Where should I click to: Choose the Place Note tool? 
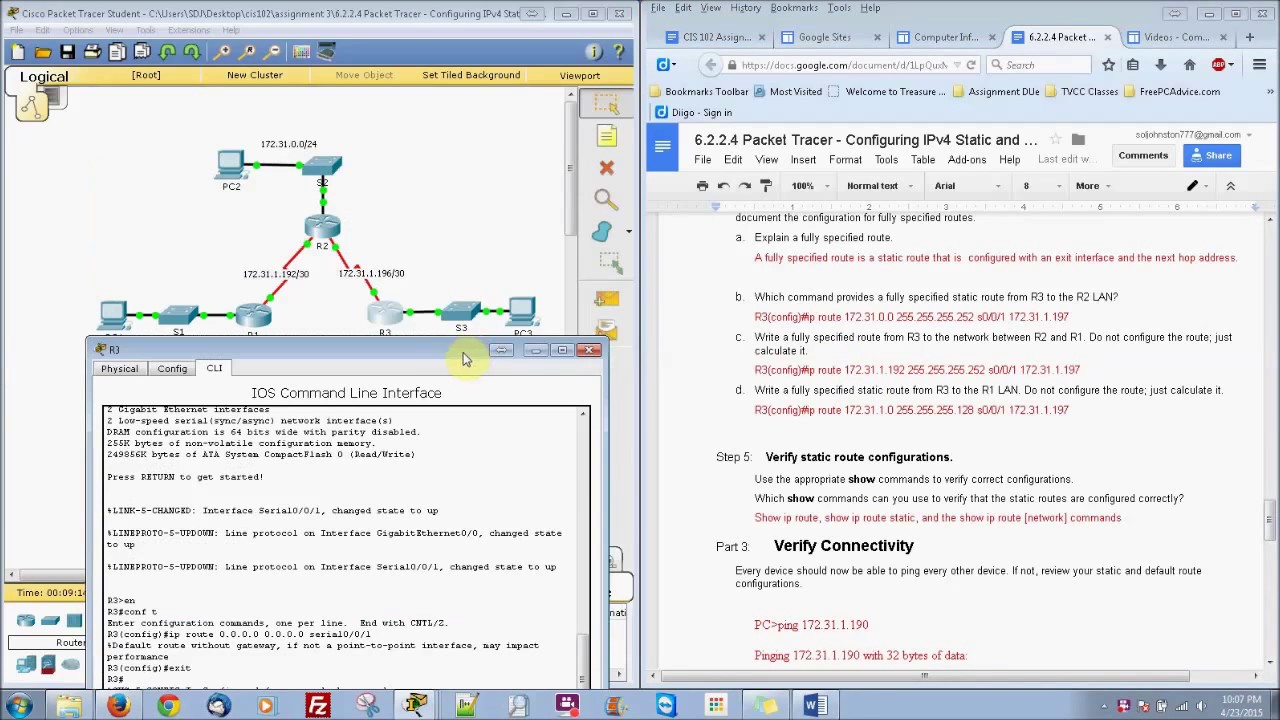606,136
